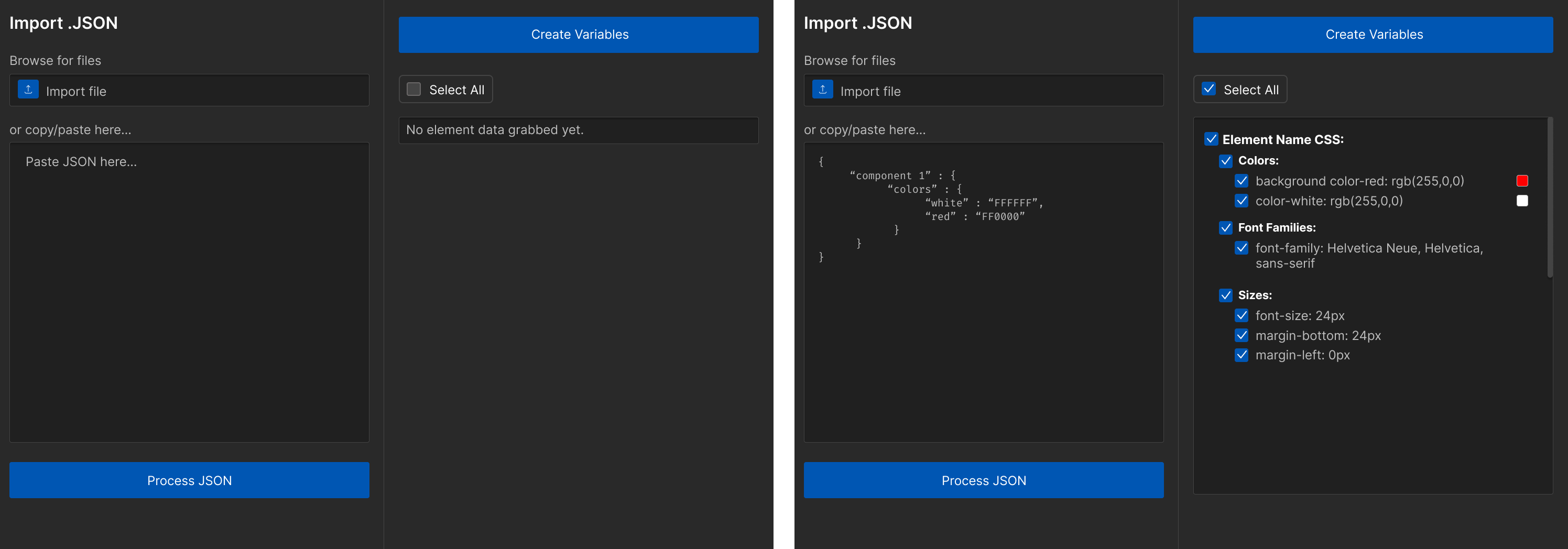Uncheck the Element Name CSS checkbox

[1211, 139]
